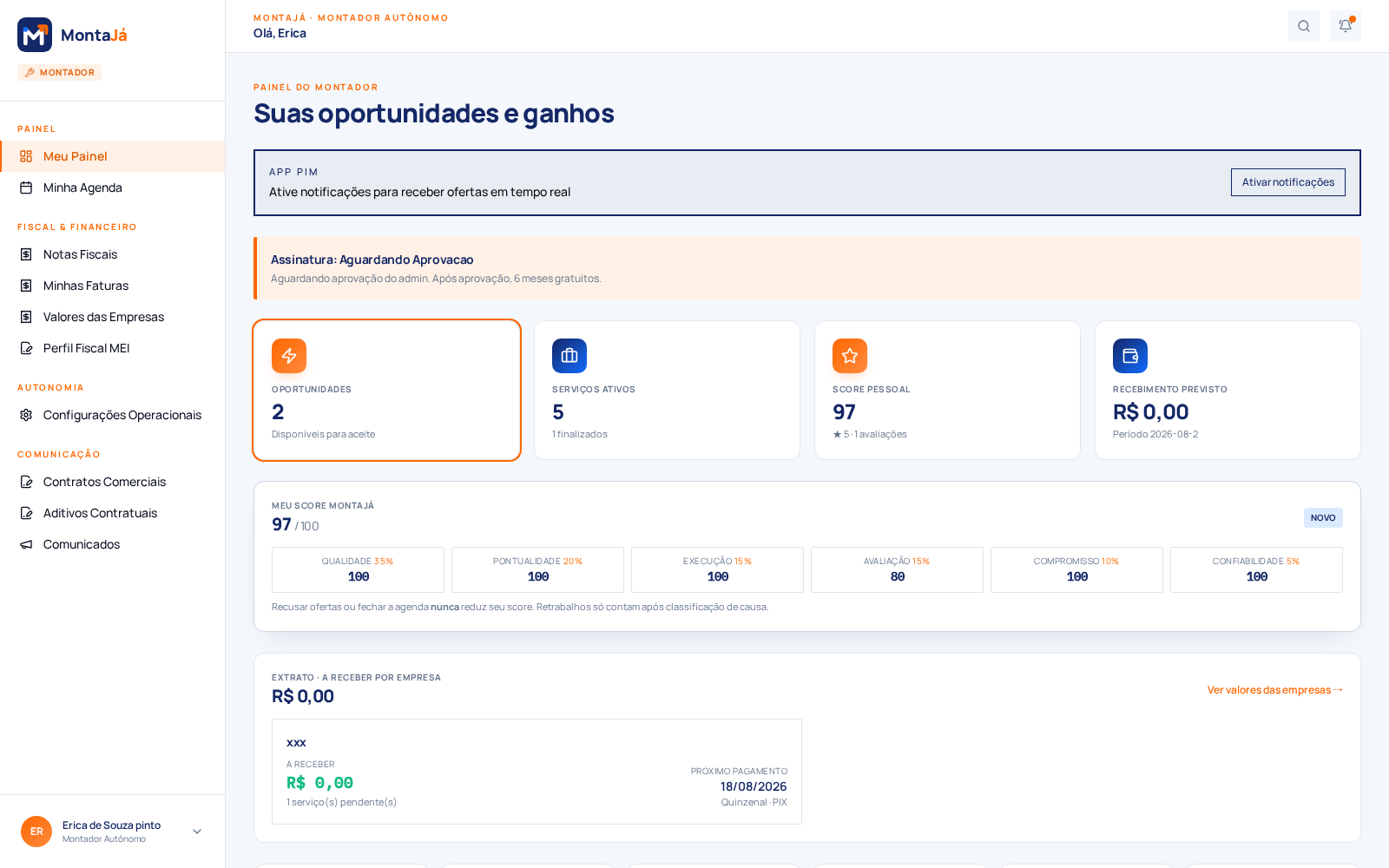1389x868 pixels.
Task: Click the NOVO badge in score panel
Action: [x=1323, y=518]
